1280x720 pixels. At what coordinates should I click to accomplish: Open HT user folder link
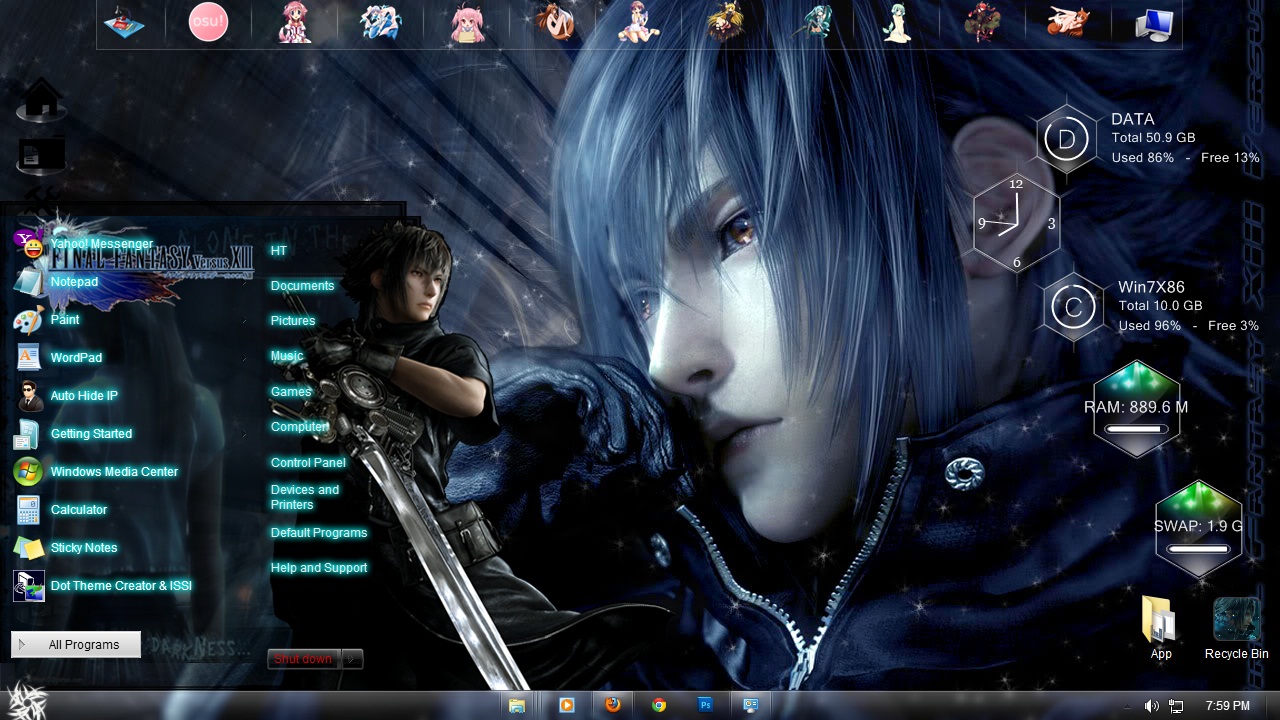279,250
